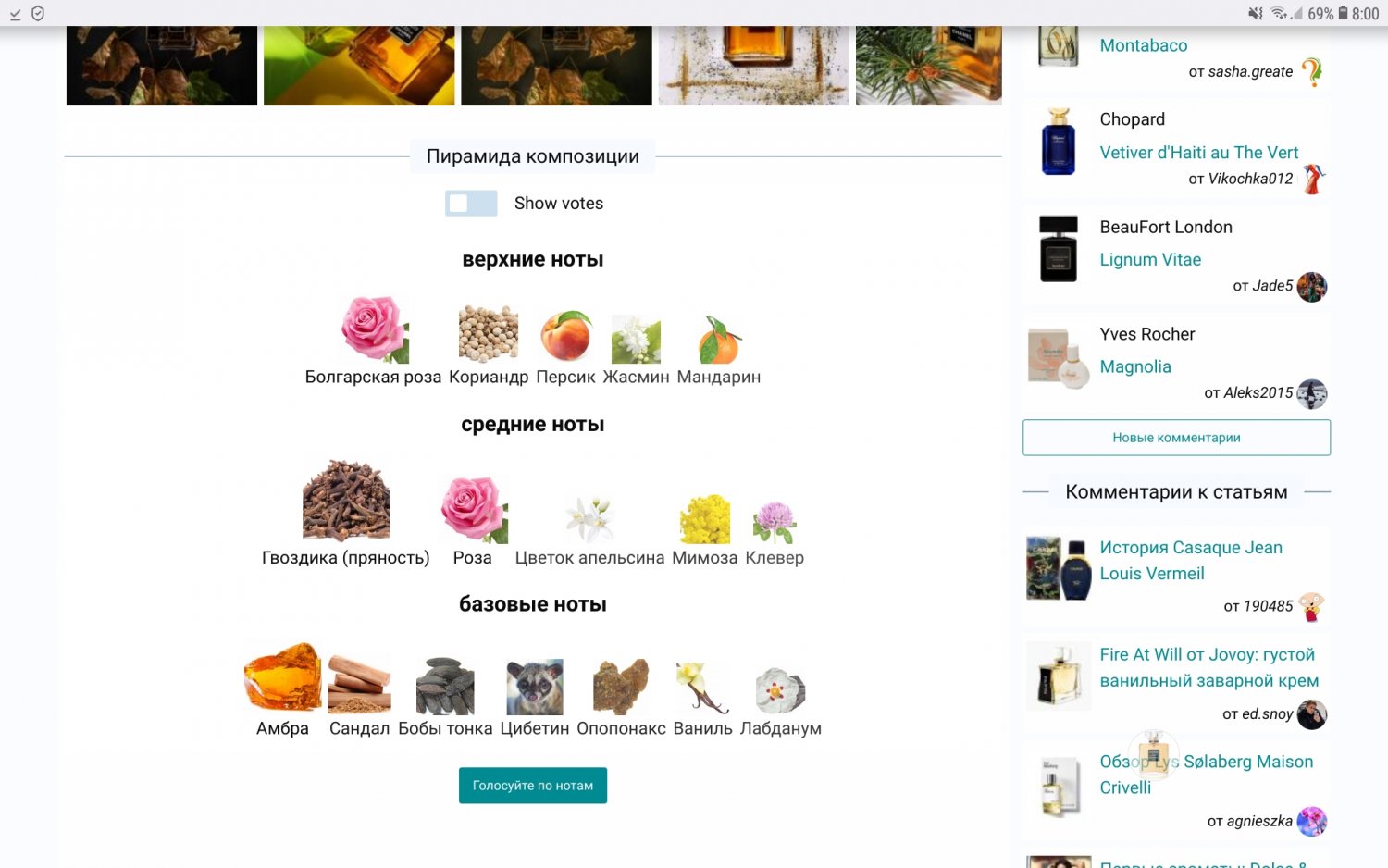Select the Мимоза note icon
This screenshot has height=868, width=1388.
[x=705, y=518]
